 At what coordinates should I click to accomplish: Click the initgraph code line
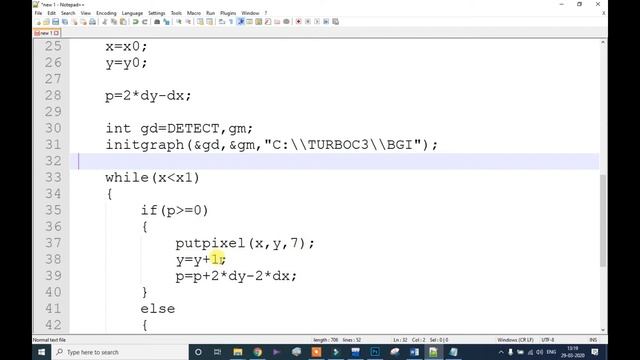pyautogui.click(x=271, y=144)
